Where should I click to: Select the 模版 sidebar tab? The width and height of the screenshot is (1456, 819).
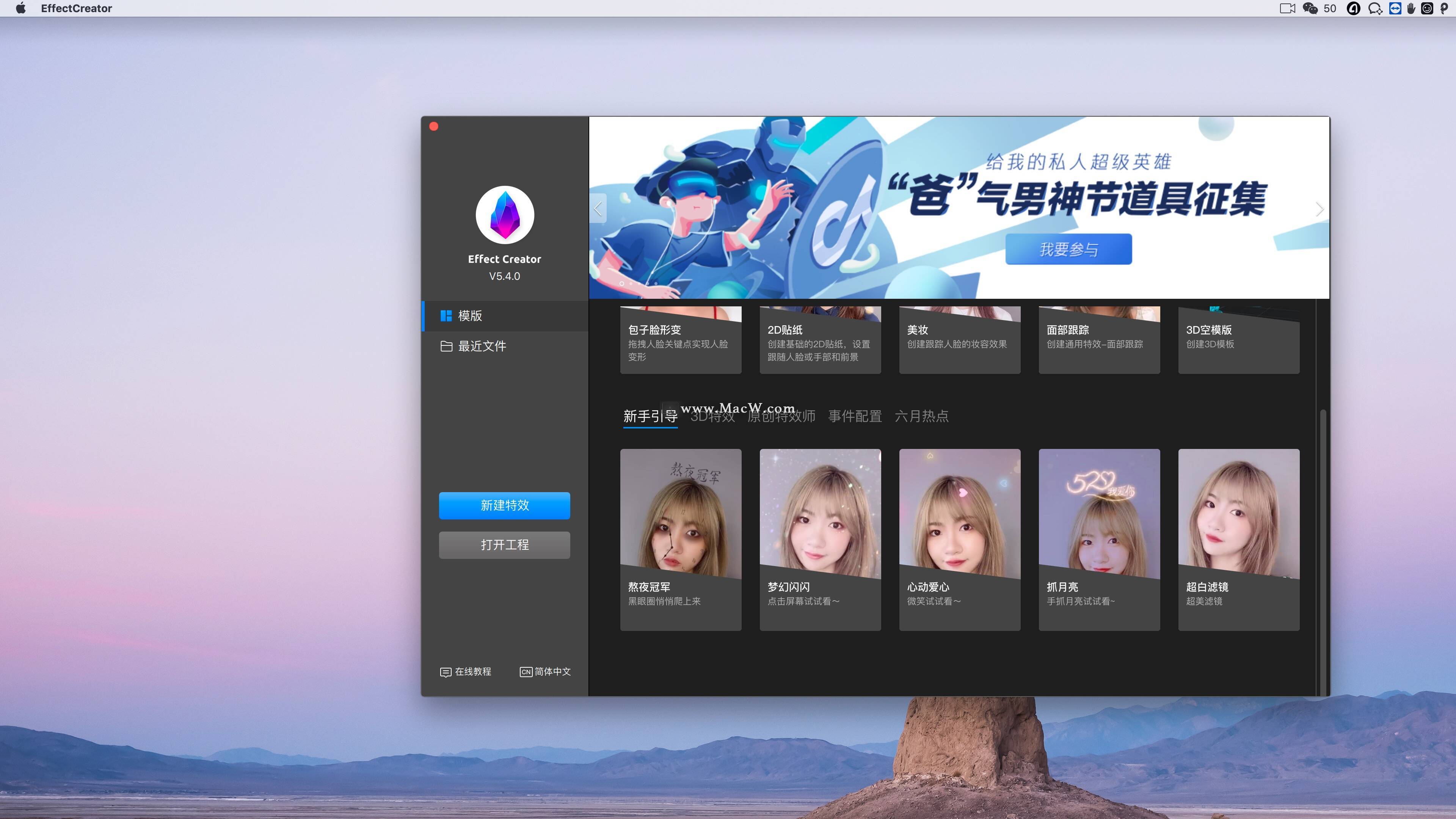505,315
